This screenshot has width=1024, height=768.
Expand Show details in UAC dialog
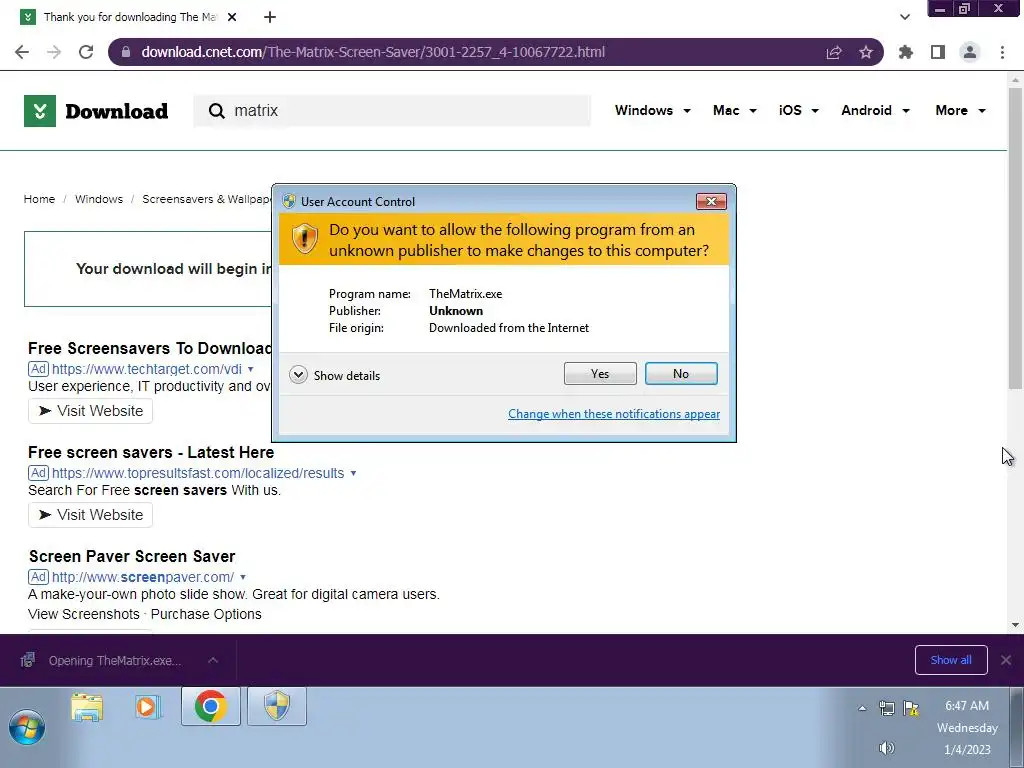pos(334,375)
